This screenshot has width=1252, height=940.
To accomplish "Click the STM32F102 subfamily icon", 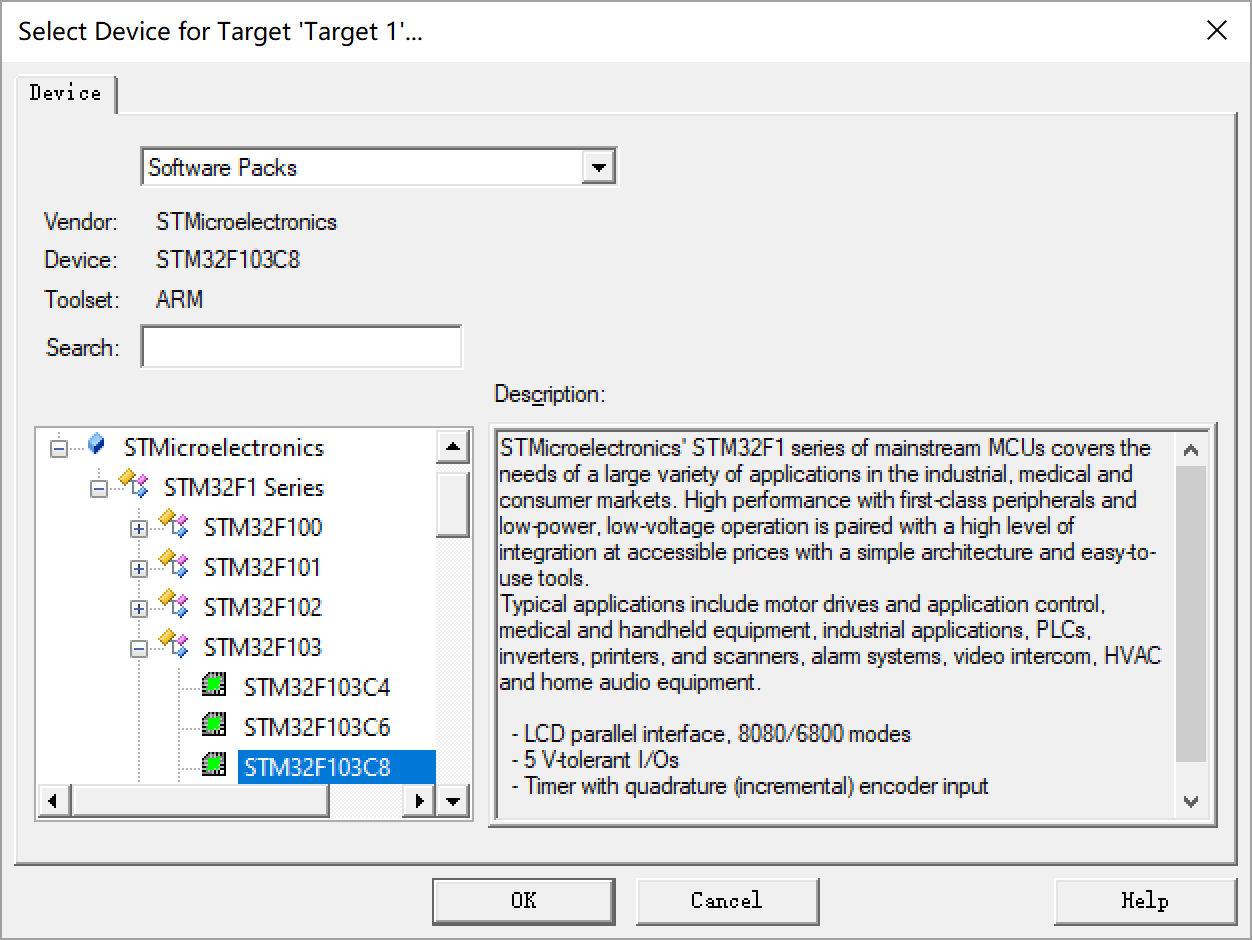I will (x=173, y=605).
